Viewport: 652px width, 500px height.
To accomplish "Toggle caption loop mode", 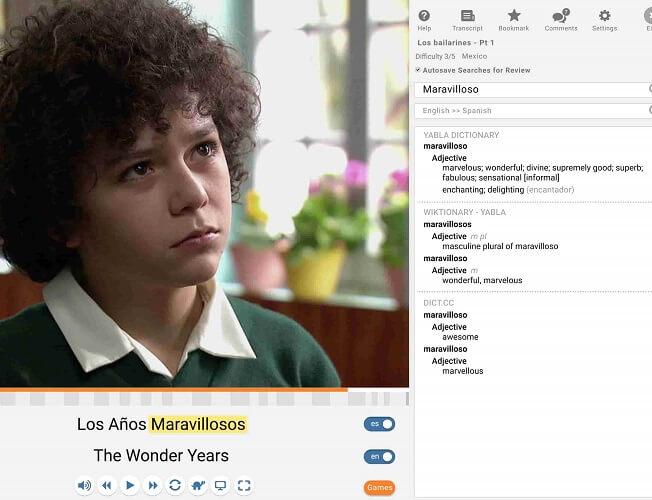I will click(x=175, y=485).
